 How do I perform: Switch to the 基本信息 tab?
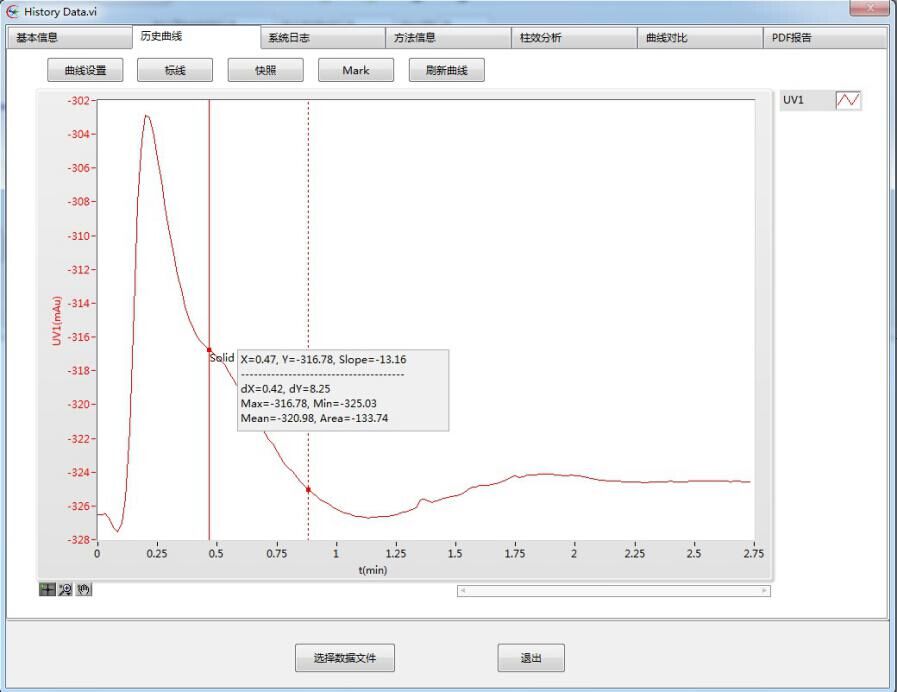pos(68,39)
